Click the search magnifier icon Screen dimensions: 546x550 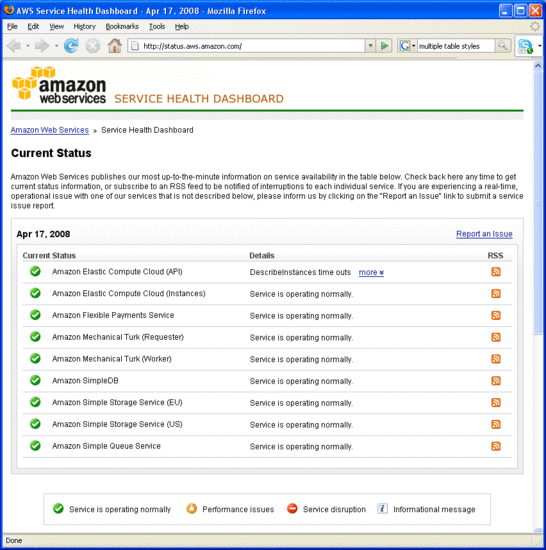click(x=503, y=46)
